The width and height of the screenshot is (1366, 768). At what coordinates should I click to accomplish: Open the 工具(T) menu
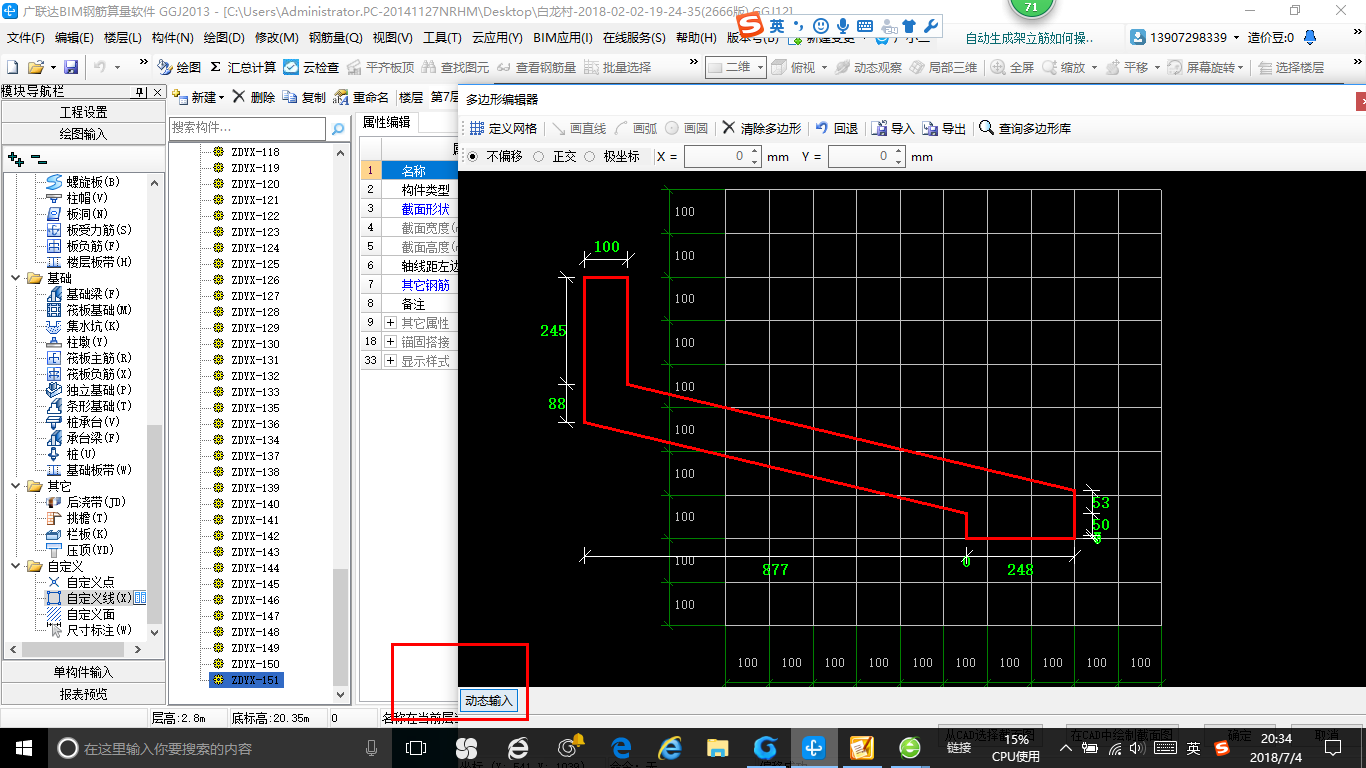point(442,37)
